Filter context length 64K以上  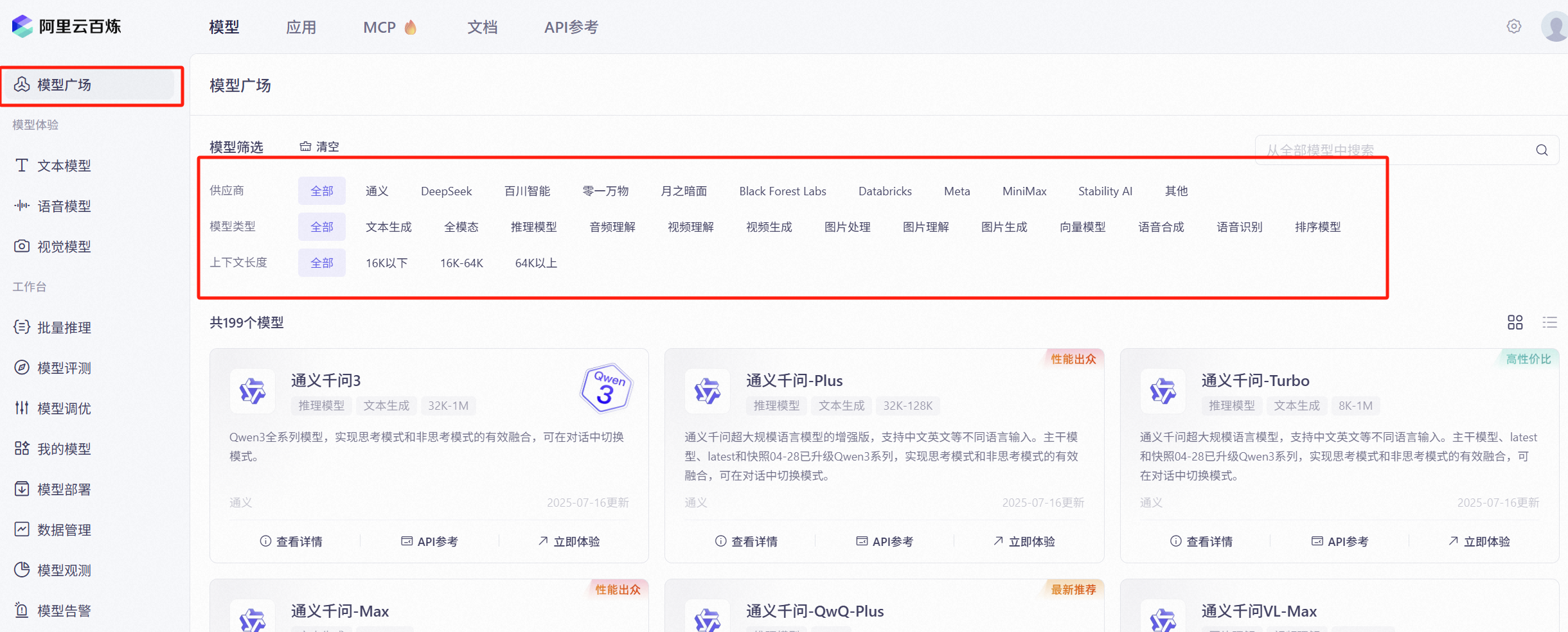[x=536, y=263]
